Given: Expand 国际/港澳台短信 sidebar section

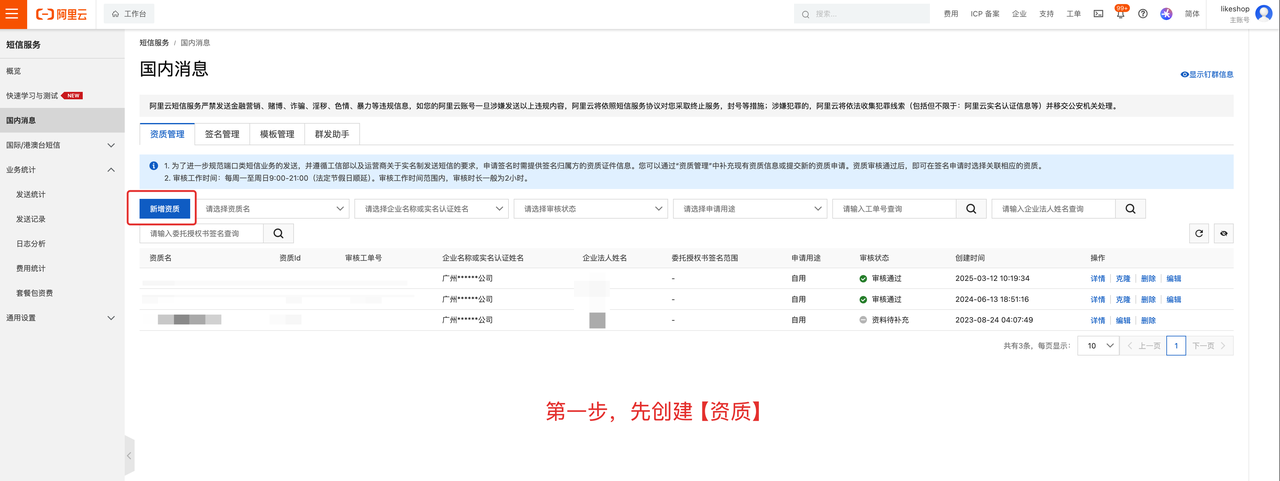Looking at the screenshot, I should (x=62, y=145).
